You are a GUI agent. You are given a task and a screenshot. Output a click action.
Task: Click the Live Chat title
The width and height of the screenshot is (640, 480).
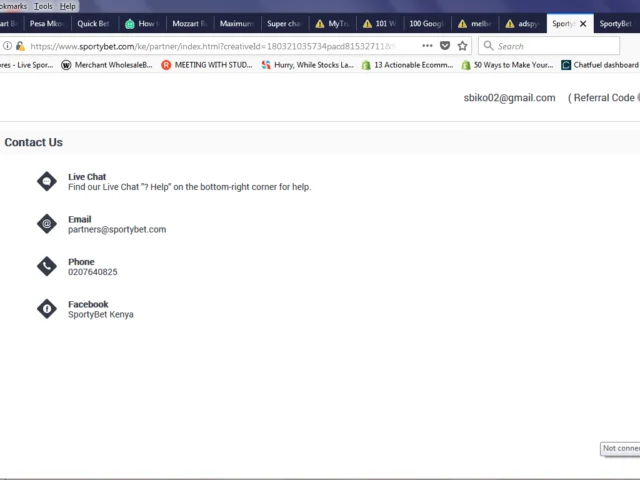(87, 177)
